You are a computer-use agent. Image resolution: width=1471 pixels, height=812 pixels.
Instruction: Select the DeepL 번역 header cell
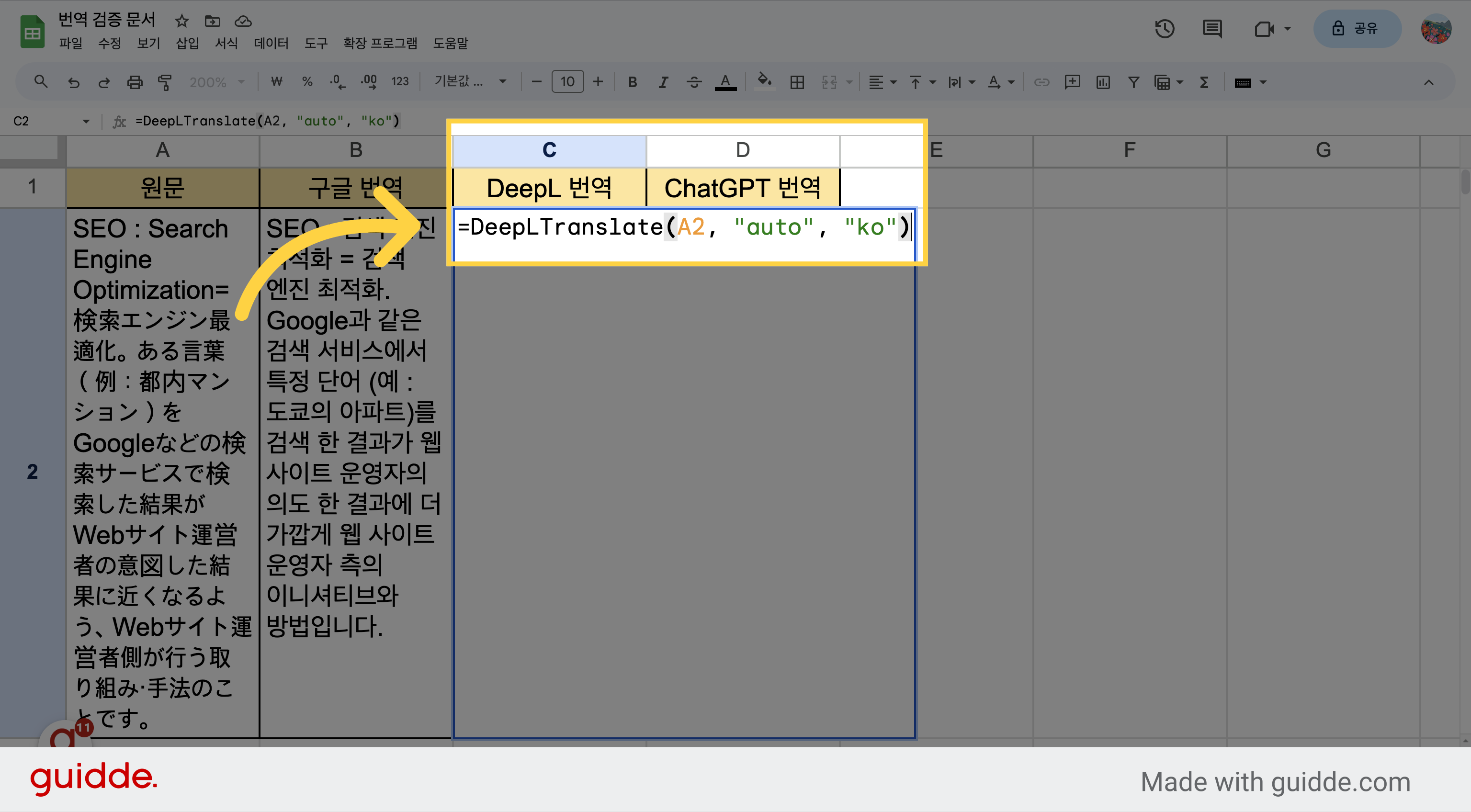pyautogui.click(x=549, y=188)
